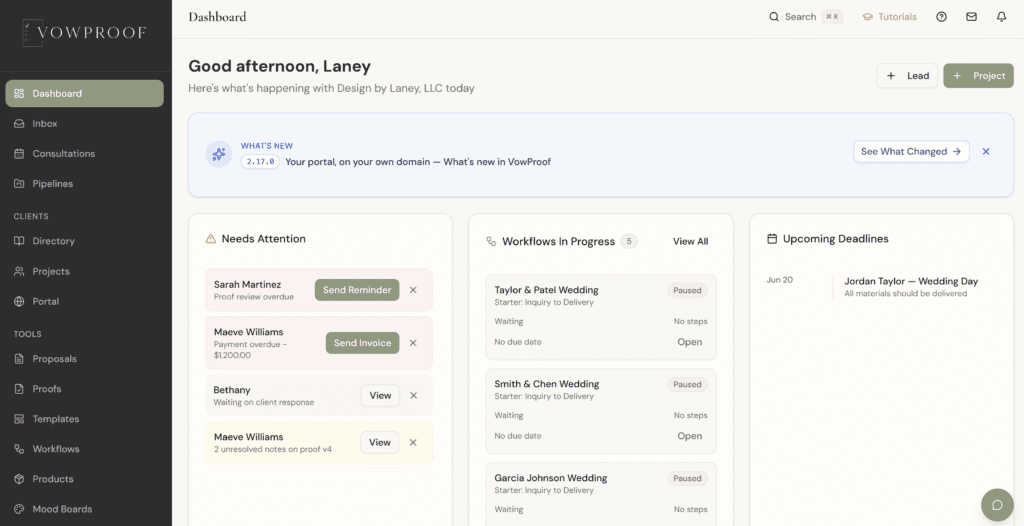Send Reminder to Sarah Martinez
Screen dimensions: 1024x526
pos(357,290)
